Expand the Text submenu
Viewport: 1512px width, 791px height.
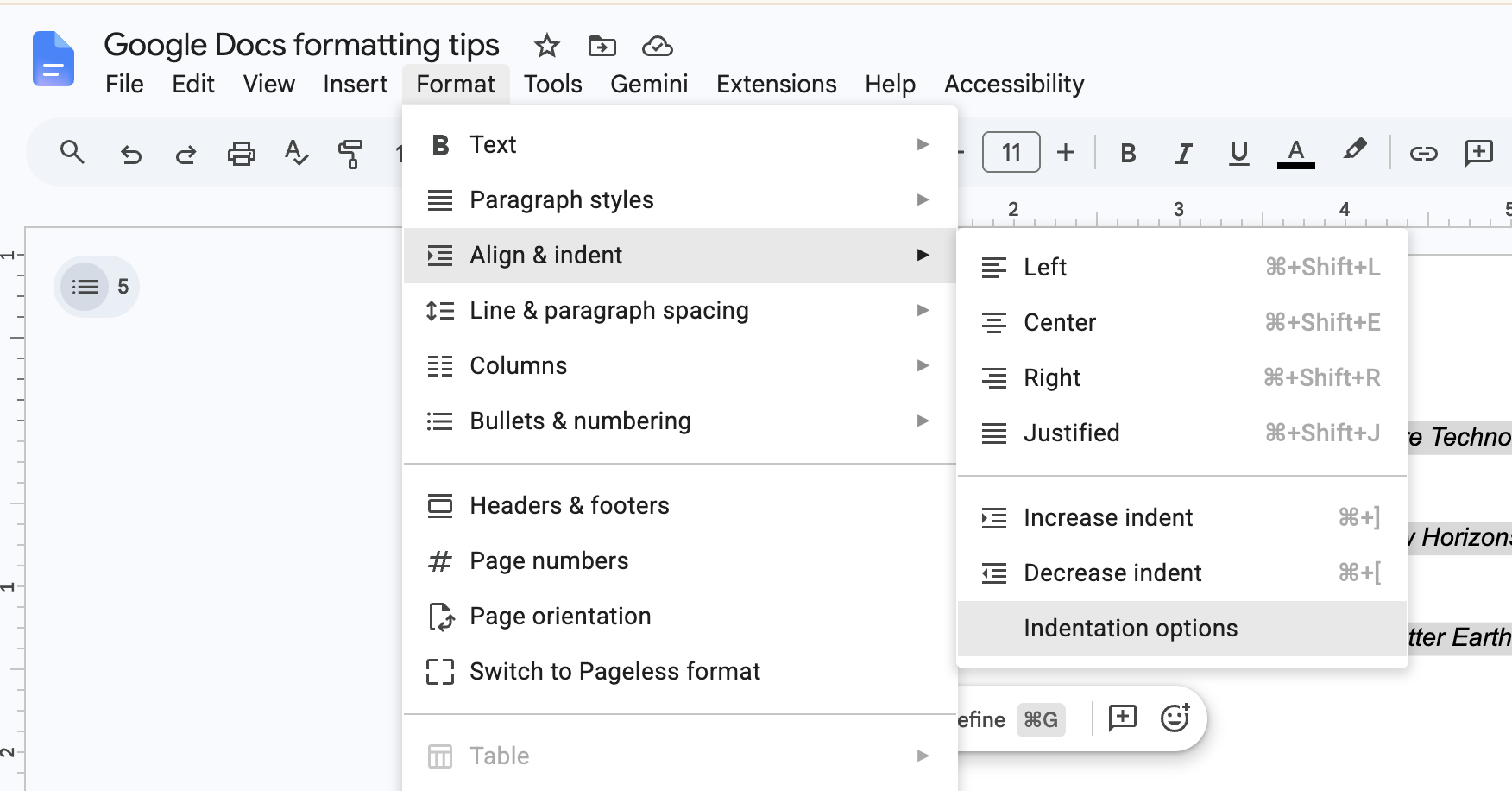(680, 145)
